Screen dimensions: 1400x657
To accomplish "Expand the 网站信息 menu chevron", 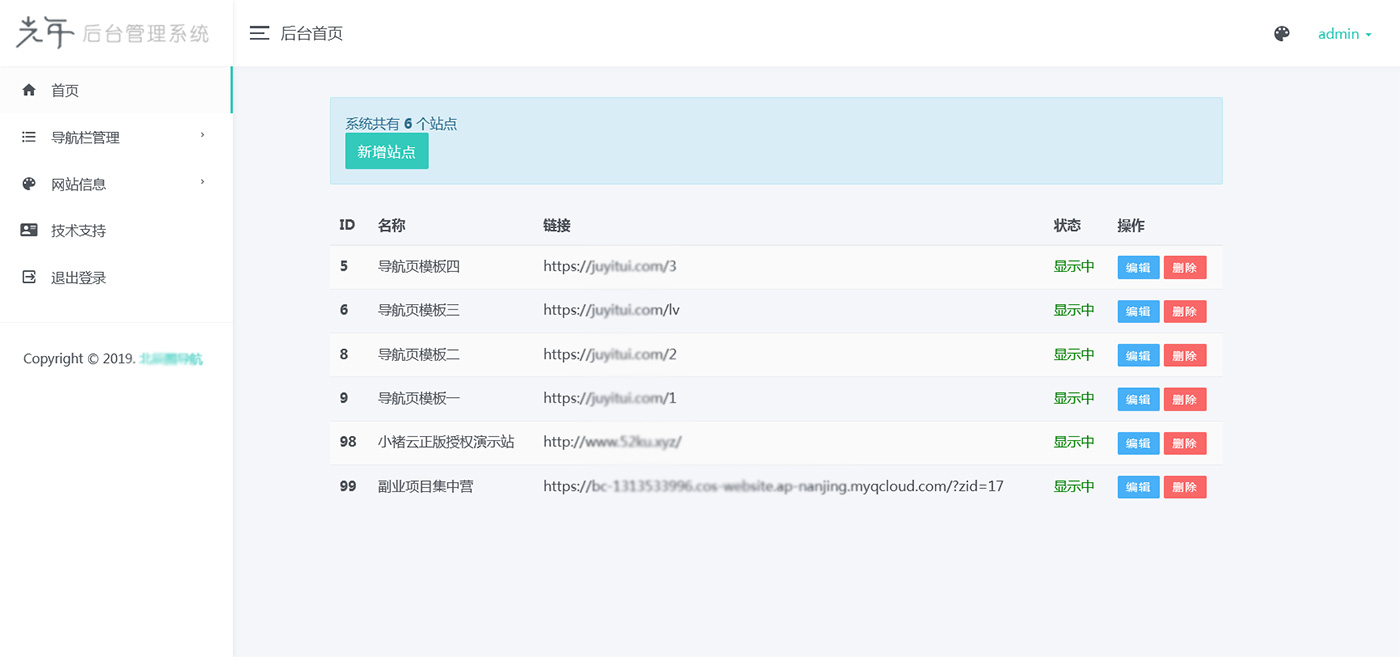I will [203, 183].
